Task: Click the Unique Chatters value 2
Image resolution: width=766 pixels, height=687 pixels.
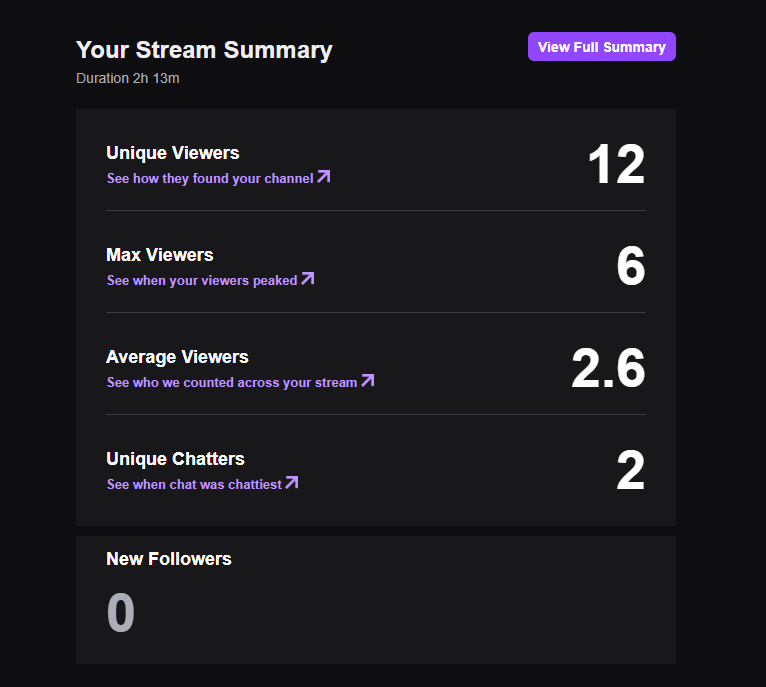Action: [631, 470]
